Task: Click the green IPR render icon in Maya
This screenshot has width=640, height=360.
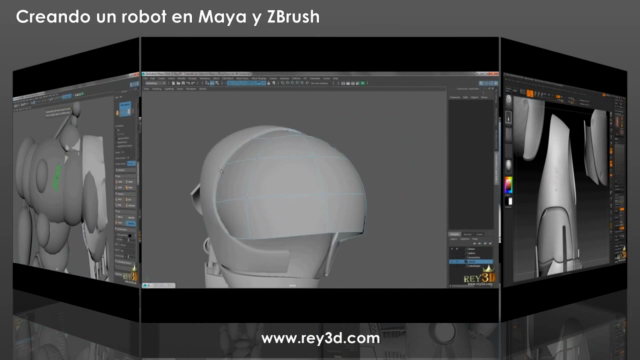Action: (362, 83)
